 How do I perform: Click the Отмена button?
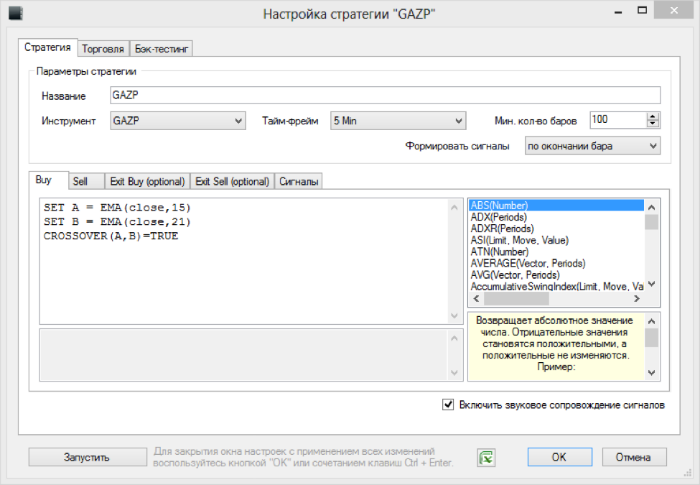pyautogui.click(x=634, y=457)
